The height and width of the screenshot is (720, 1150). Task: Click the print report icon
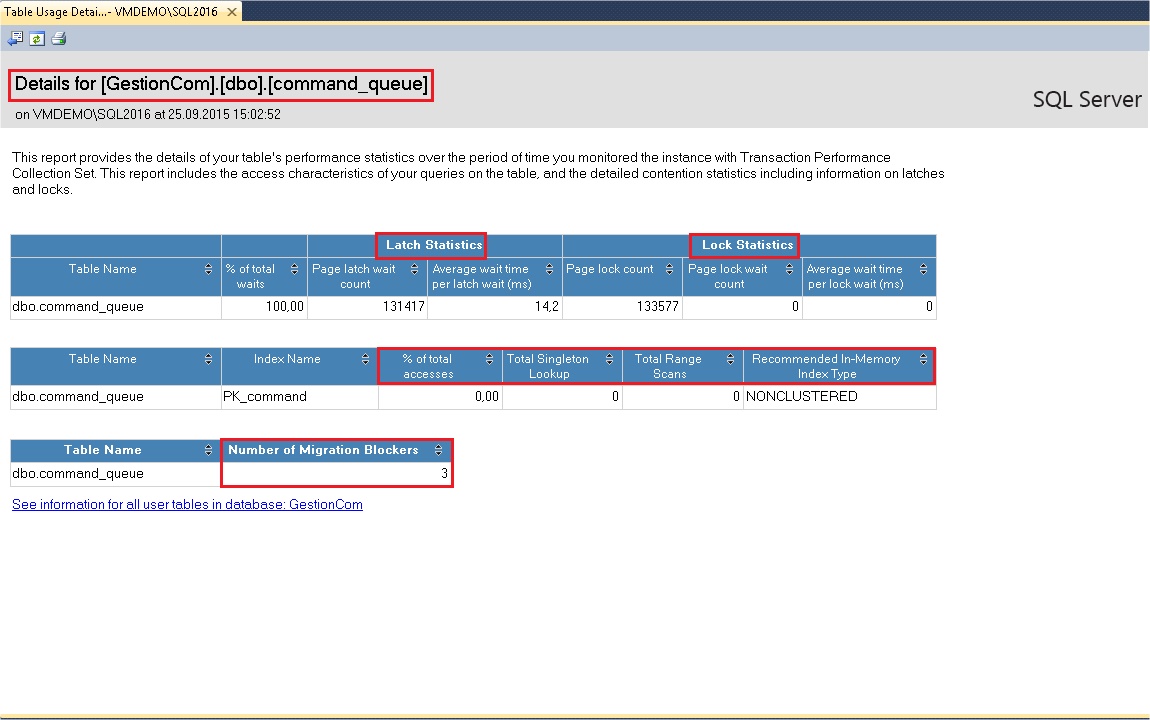[58, 39]
